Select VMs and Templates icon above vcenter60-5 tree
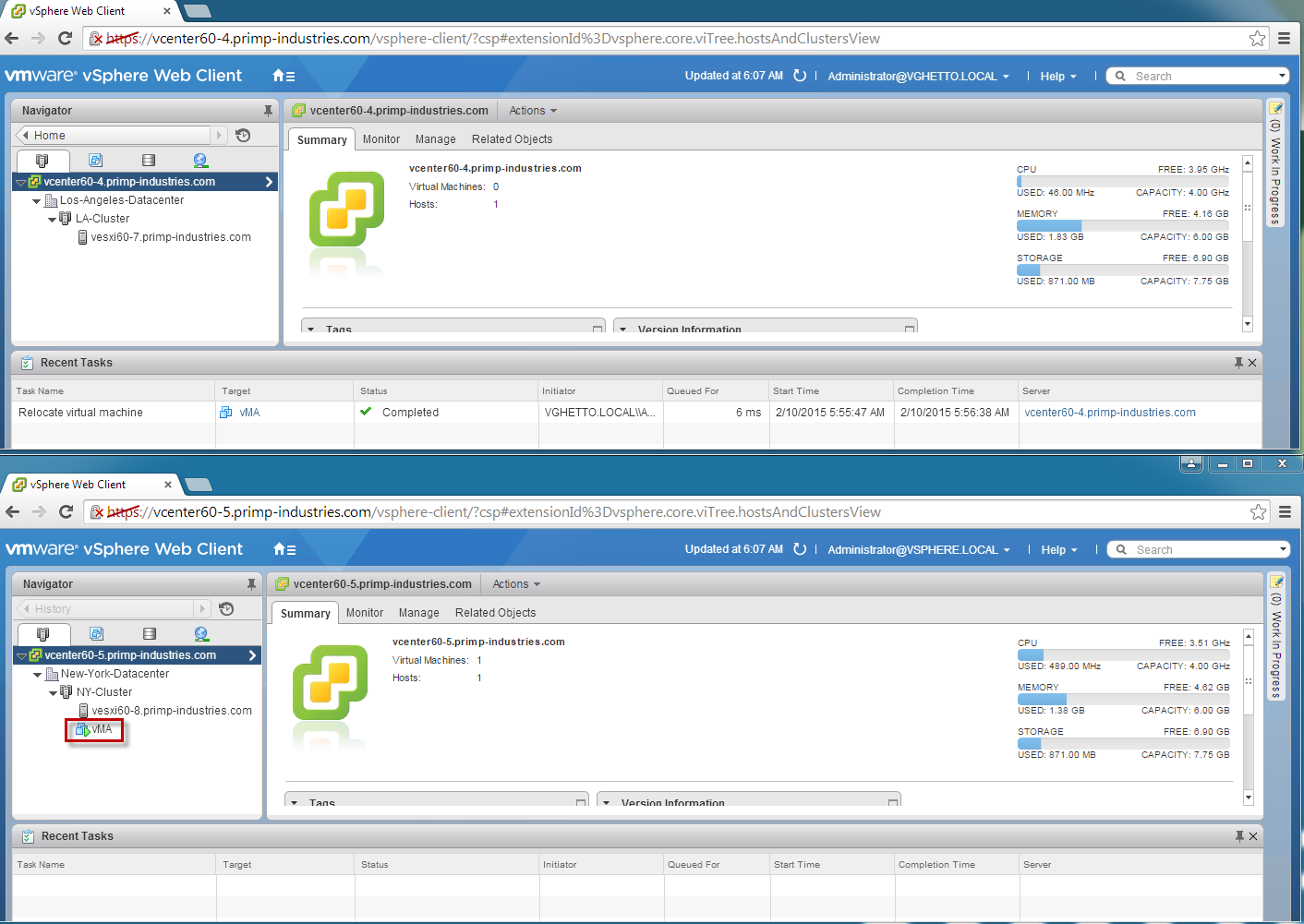The image size is (1304, 924). coord(96,634)
